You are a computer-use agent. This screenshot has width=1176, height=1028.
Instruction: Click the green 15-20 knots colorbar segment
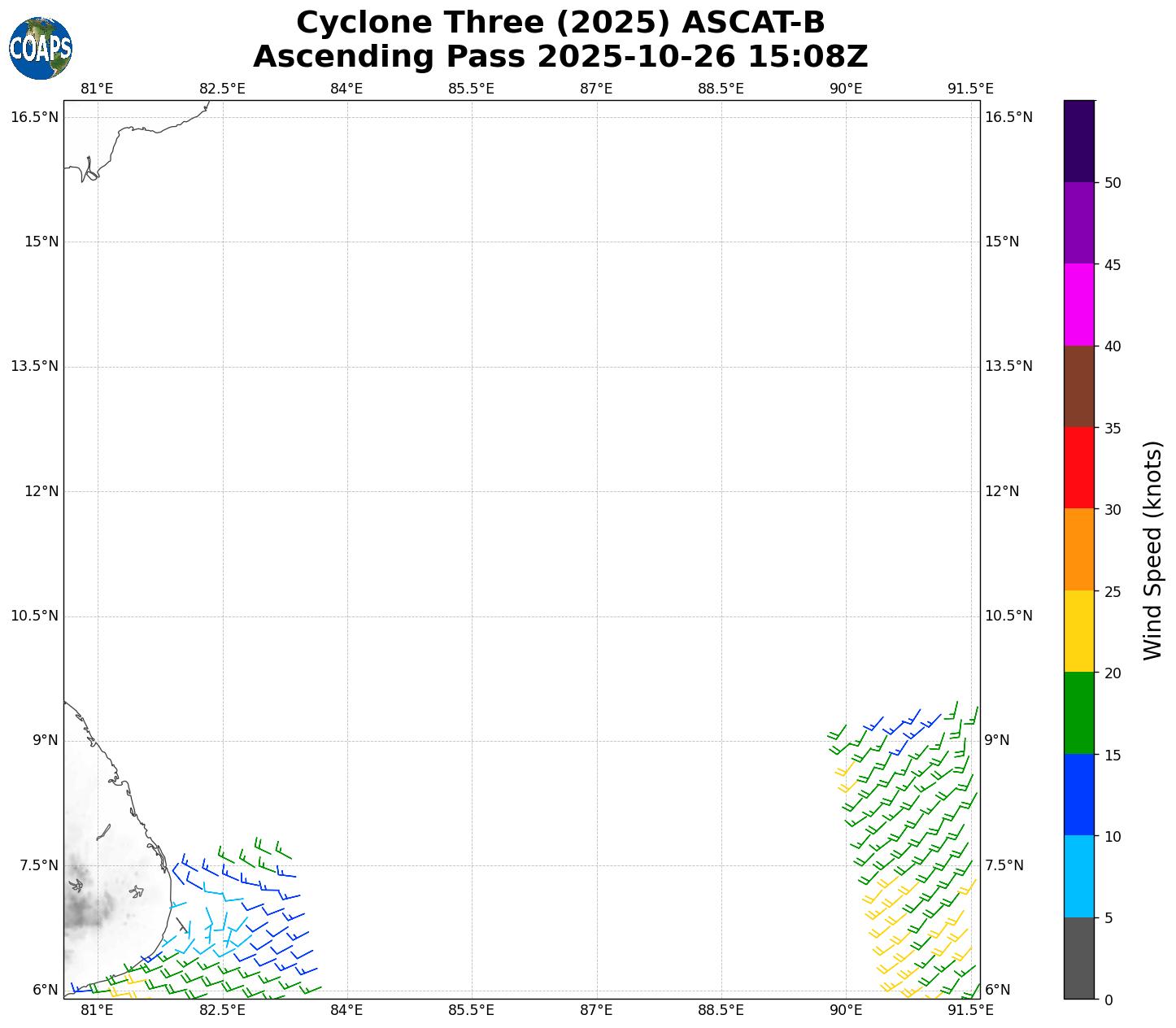tap(1079, 713)
